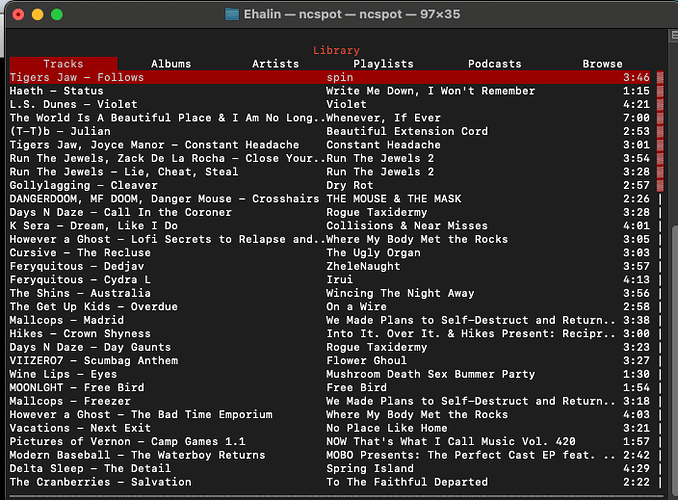Click album On a Wire

[x=356, y=307]
